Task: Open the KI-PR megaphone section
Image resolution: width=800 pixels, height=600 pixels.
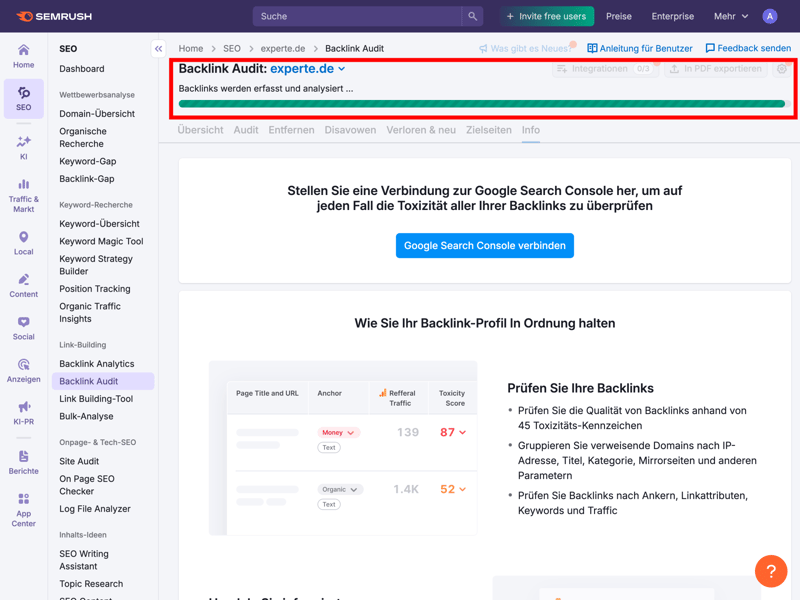Action: 23,413
